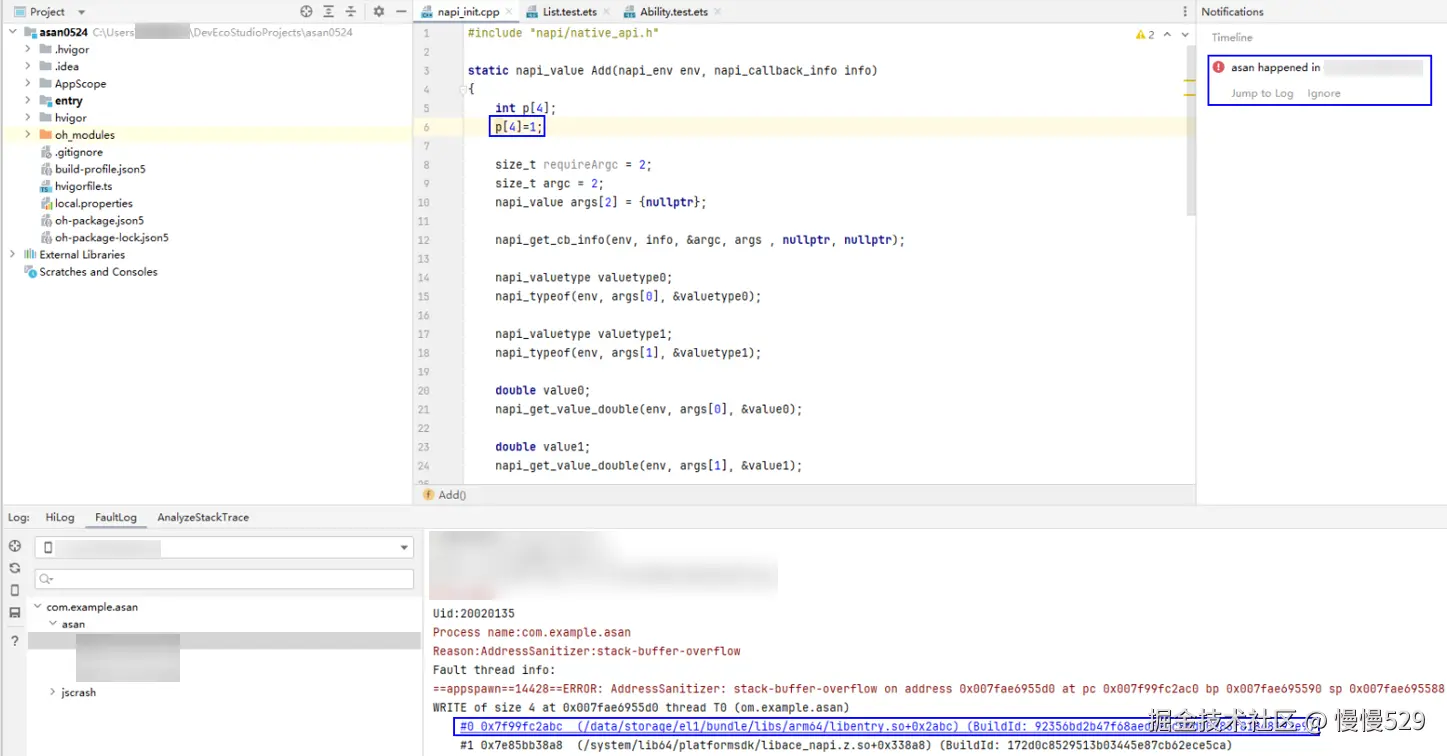1447x756 pixels.
Task: Click Jump to Log in notification
Action: tap(1262, 93)
